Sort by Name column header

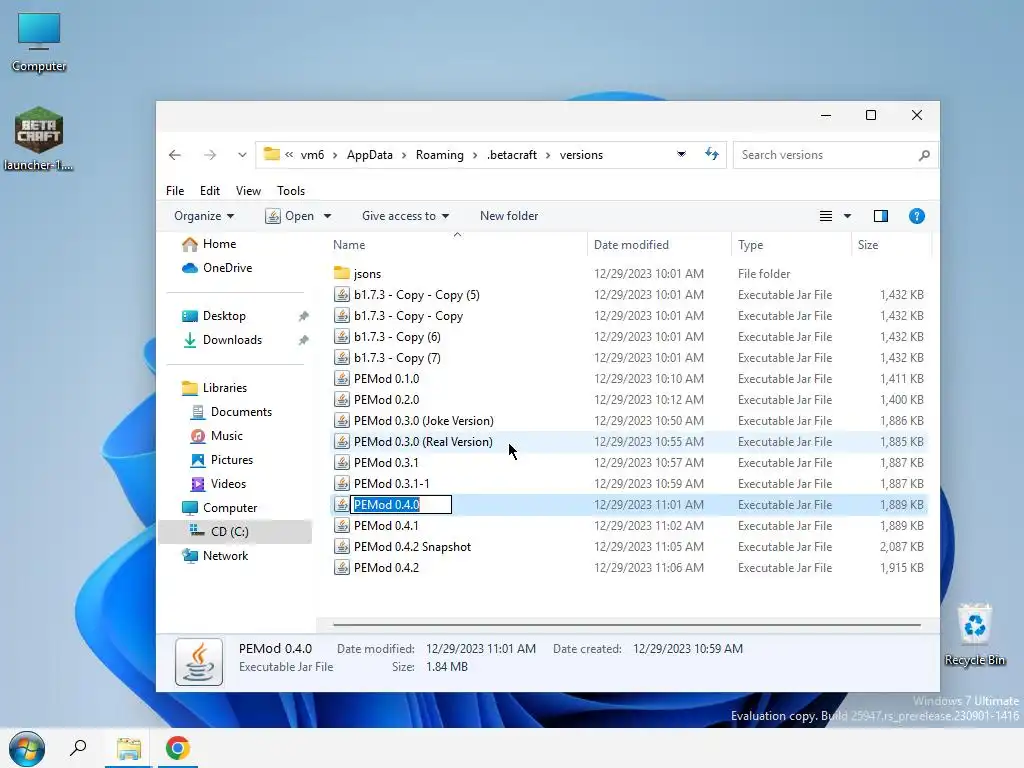457,245
